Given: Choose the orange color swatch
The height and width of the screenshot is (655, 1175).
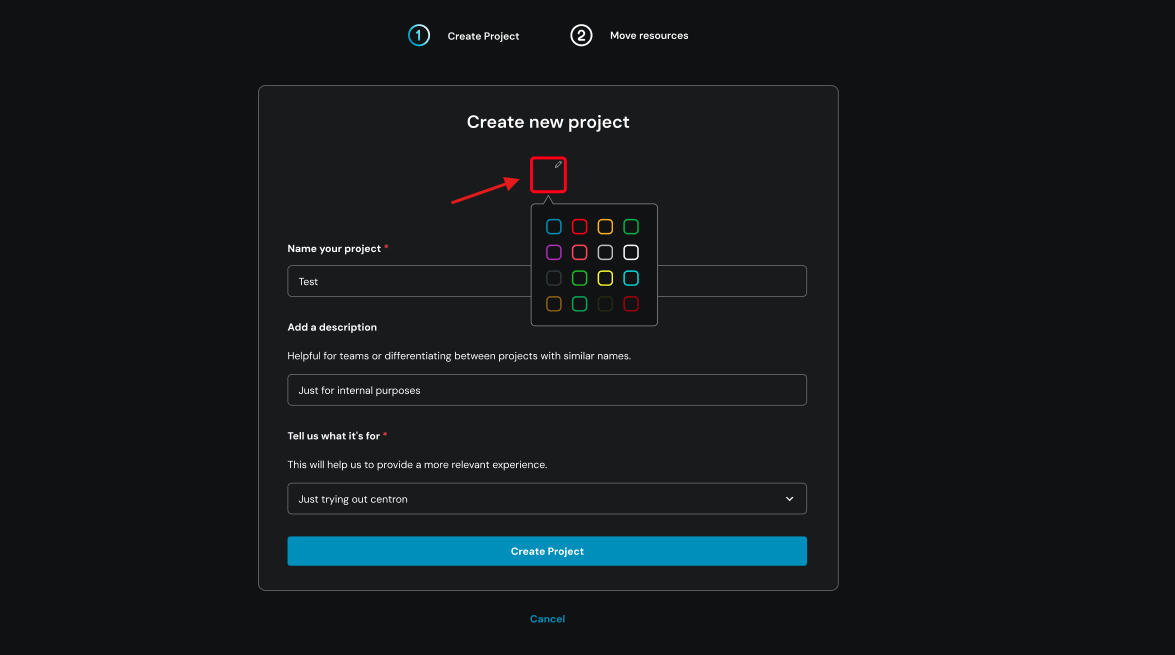Looking at the screenshot, I should (605, 227).
